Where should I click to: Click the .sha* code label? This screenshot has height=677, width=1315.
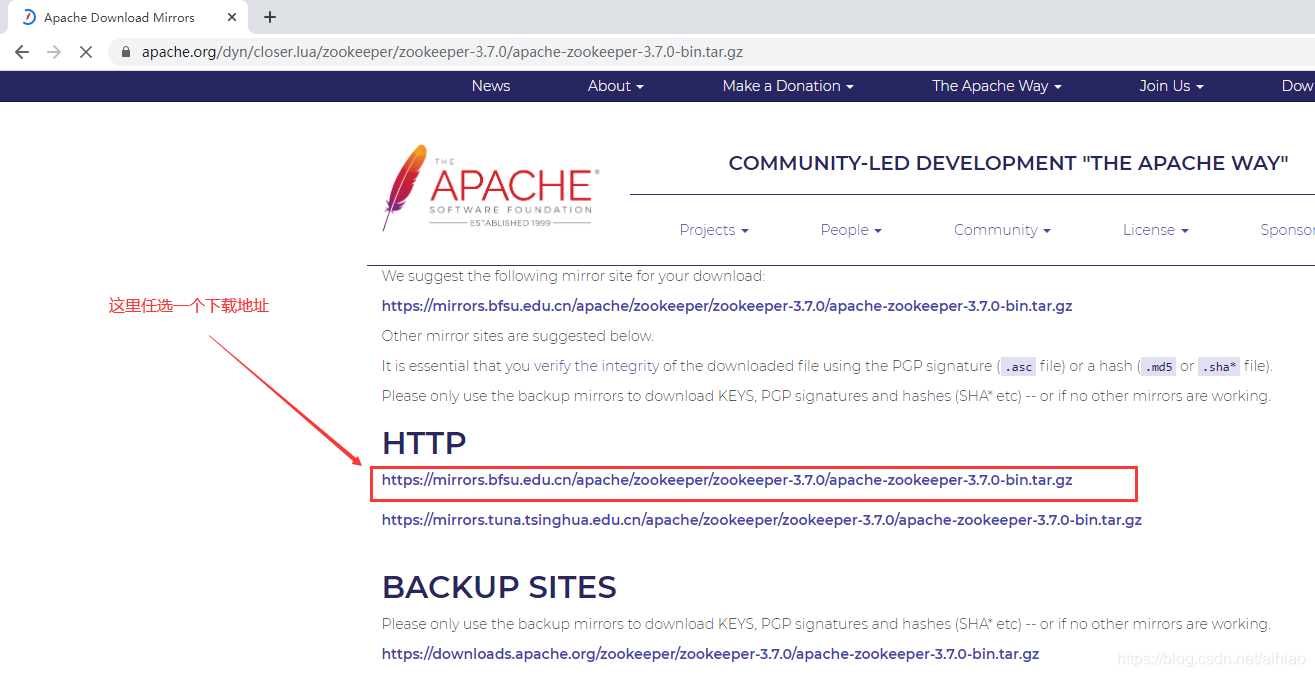click(x=1219, y=367)
